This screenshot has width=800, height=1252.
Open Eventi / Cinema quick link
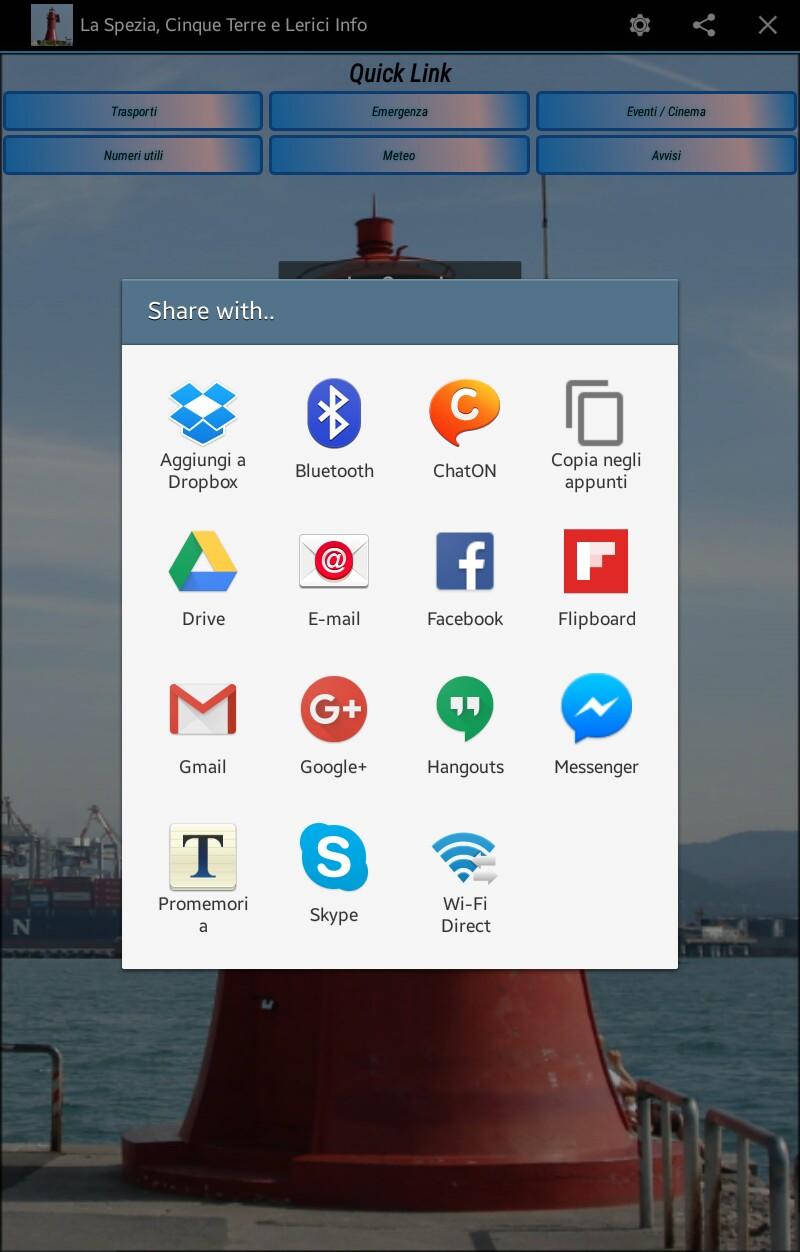coord(667,111)
